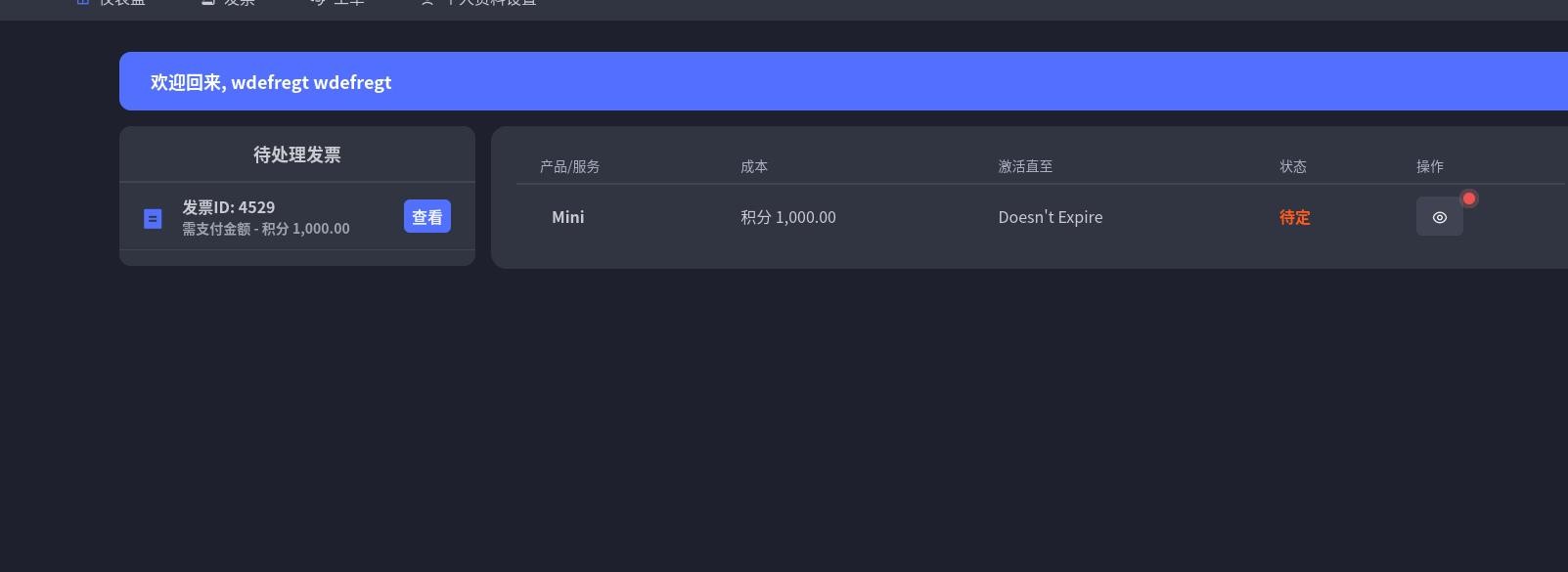This screenshot has height=572, width=1568.
Task: Open the 发票 invoices nav item
Action: (228, 3)
